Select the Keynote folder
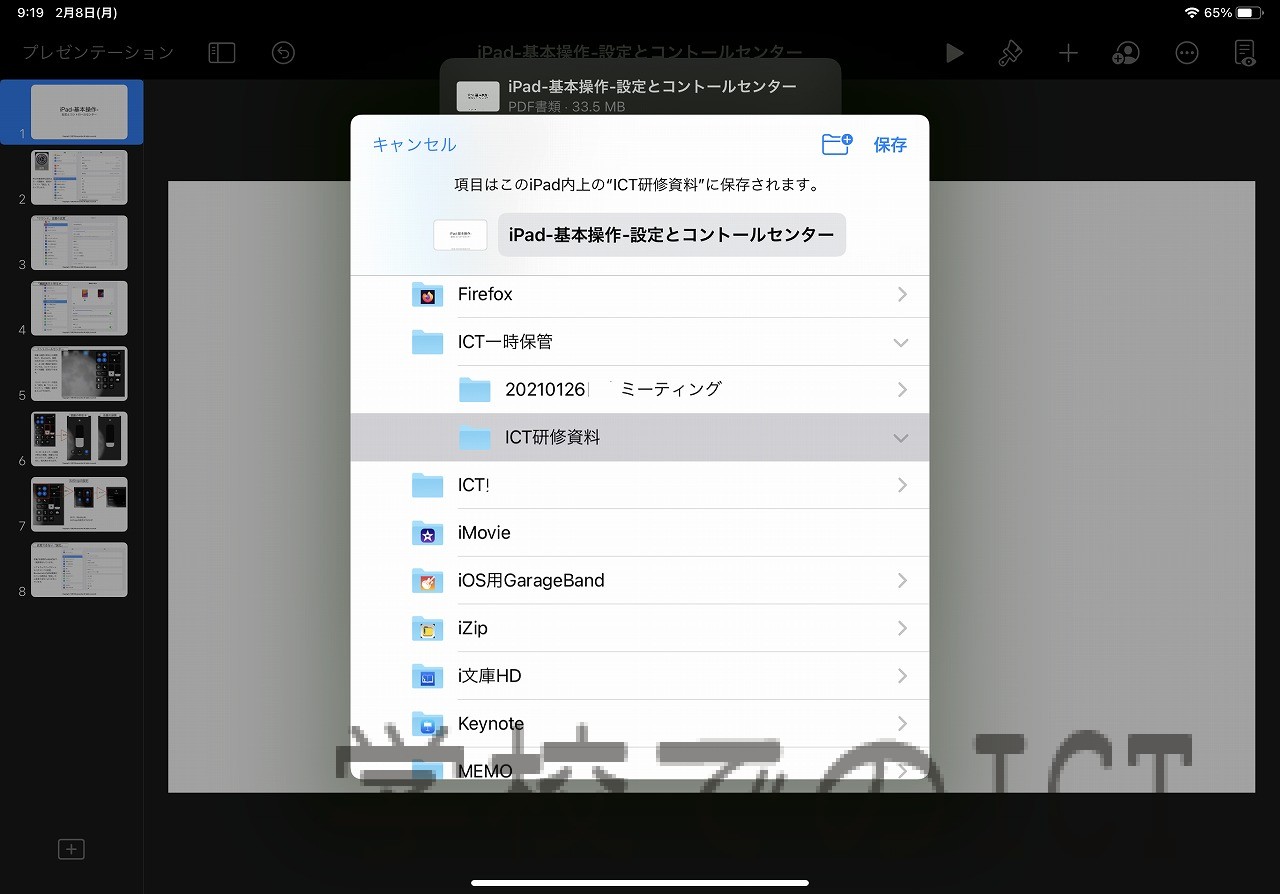This screenshot has height=894, width=1280. 640,724
